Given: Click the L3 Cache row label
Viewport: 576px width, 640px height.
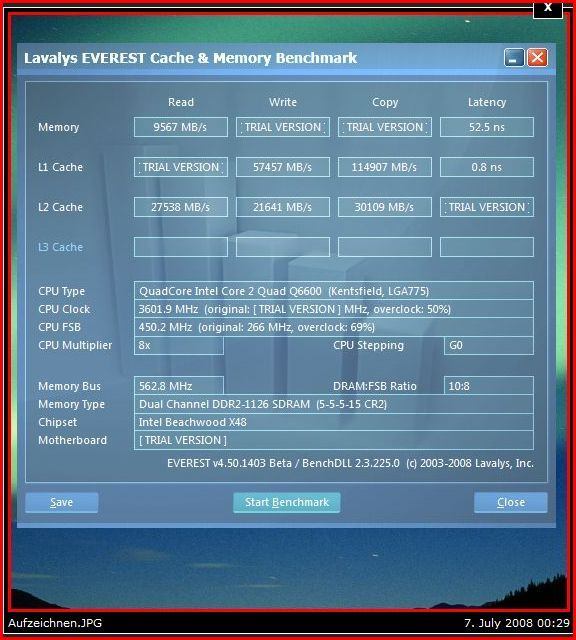Looking at the screenshot, I should pos(60,247).
